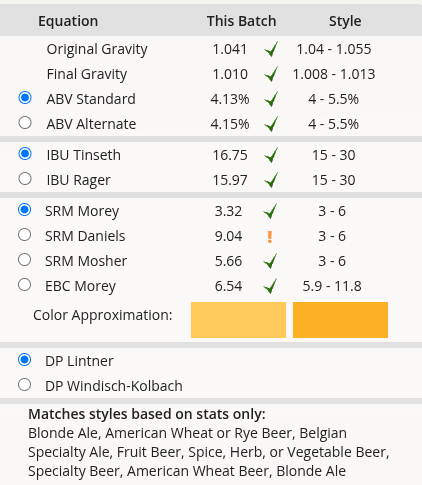422x485 pixels.
Task: Click the green checkmark beside Original Gravity
Action: pyautogui.click(x=271, y=49)
